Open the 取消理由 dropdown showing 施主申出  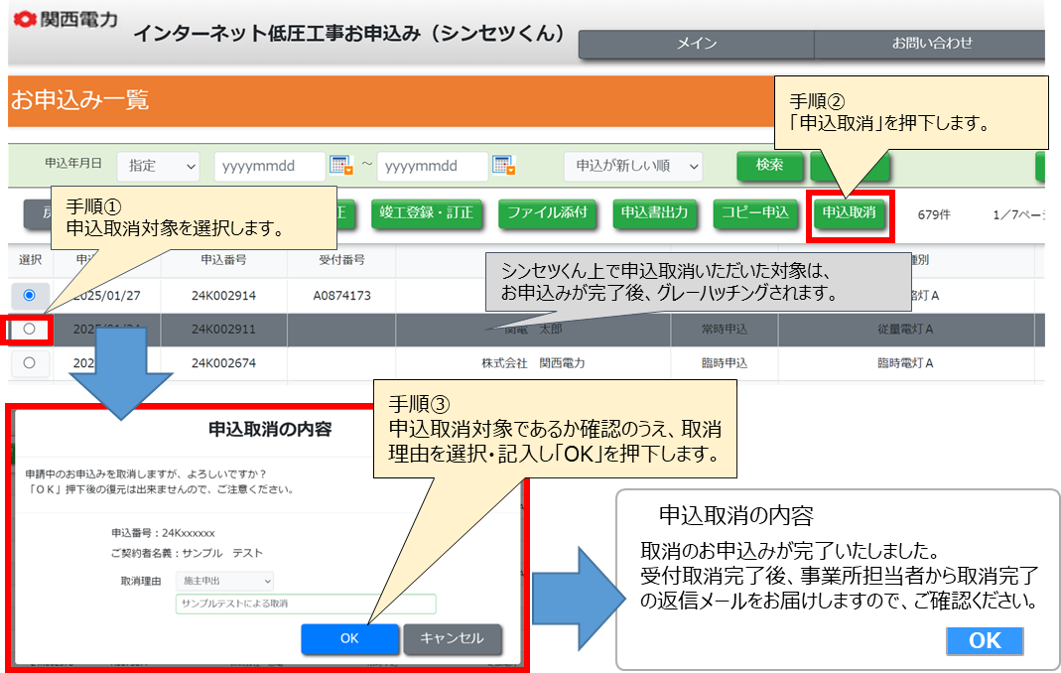(225, 580)
